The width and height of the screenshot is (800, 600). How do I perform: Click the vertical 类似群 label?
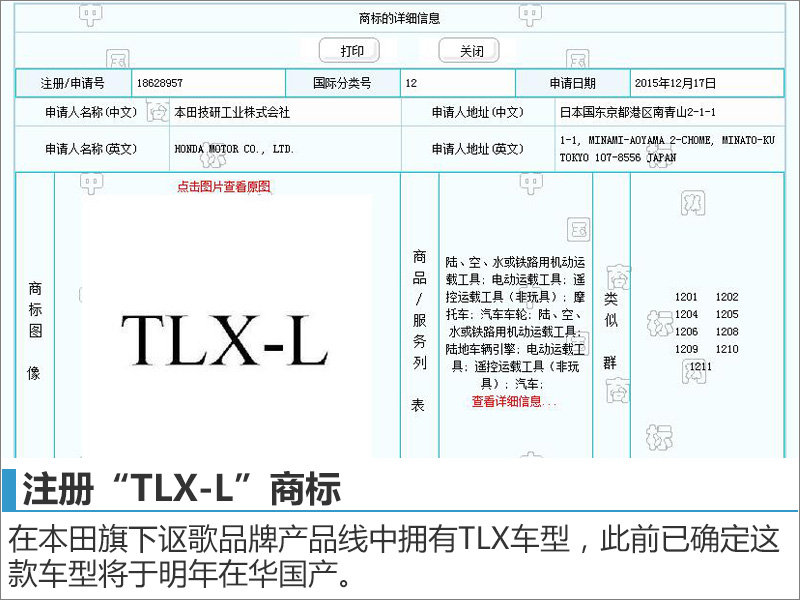tap(611, 331)
